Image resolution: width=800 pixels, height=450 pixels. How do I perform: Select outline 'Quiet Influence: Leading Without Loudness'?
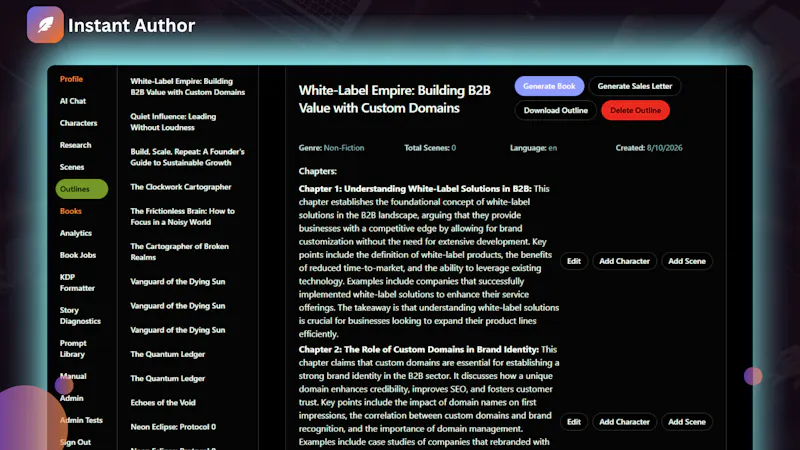click(x=173, y=122)
